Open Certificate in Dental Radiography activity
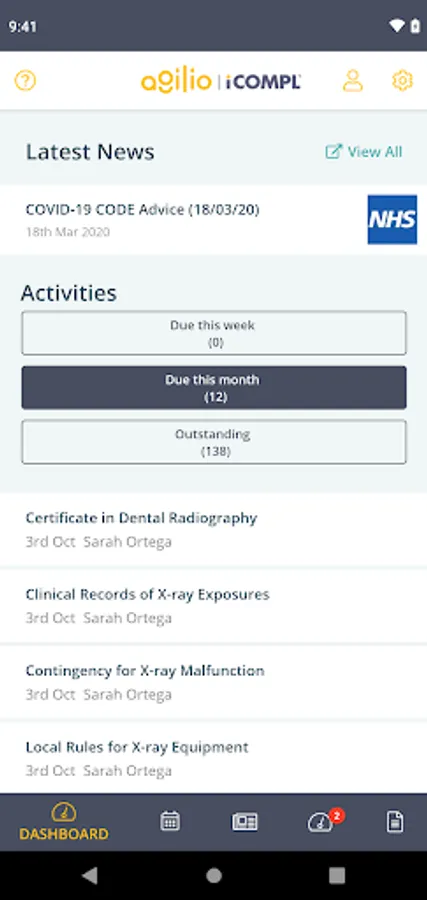 (x=214, y=529)
